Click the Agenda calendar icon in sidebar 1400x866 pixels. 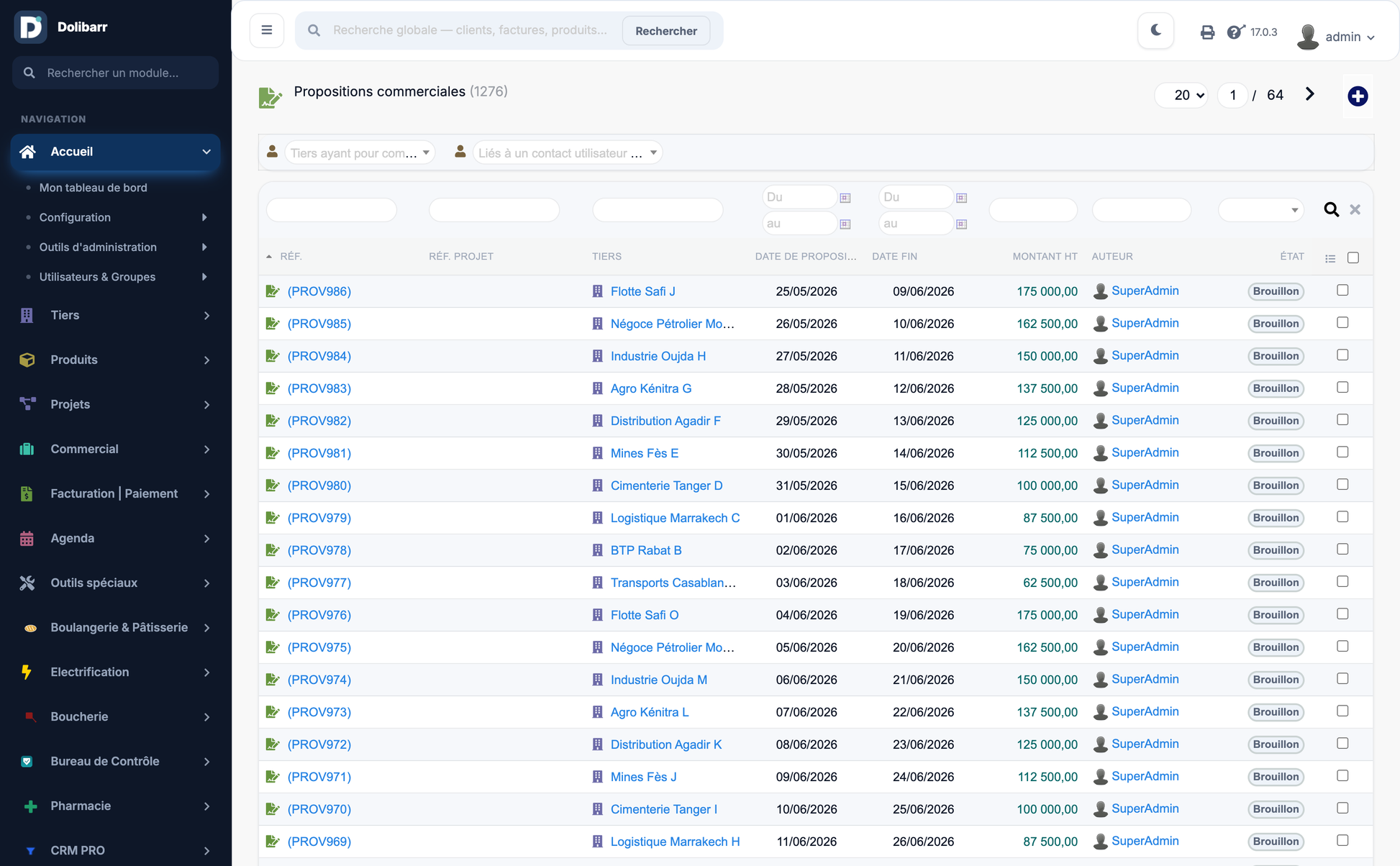tap(27, 538)
